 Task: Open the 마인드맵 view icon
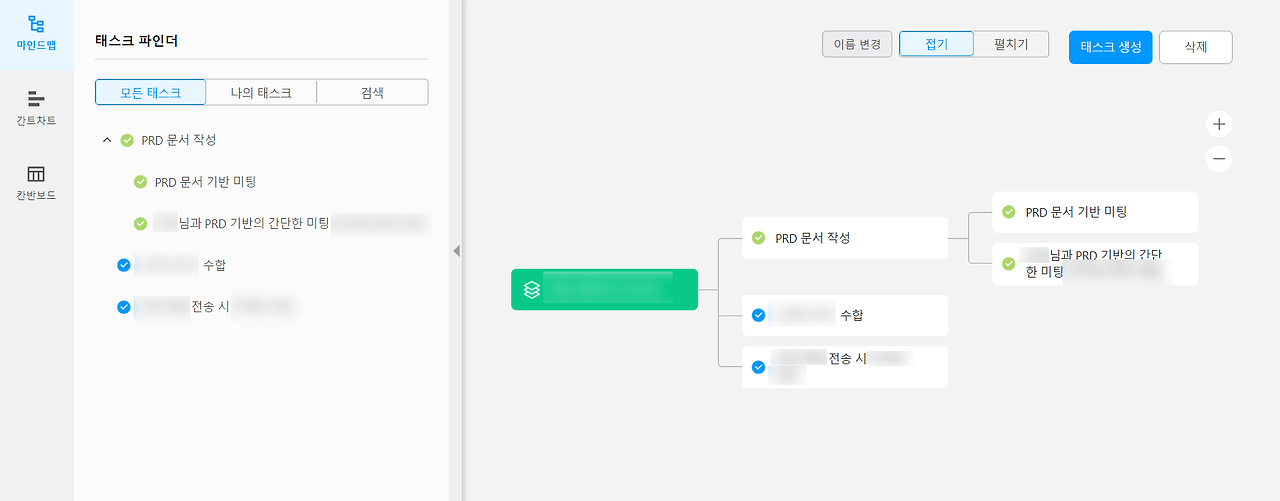(x=36, y=25)
